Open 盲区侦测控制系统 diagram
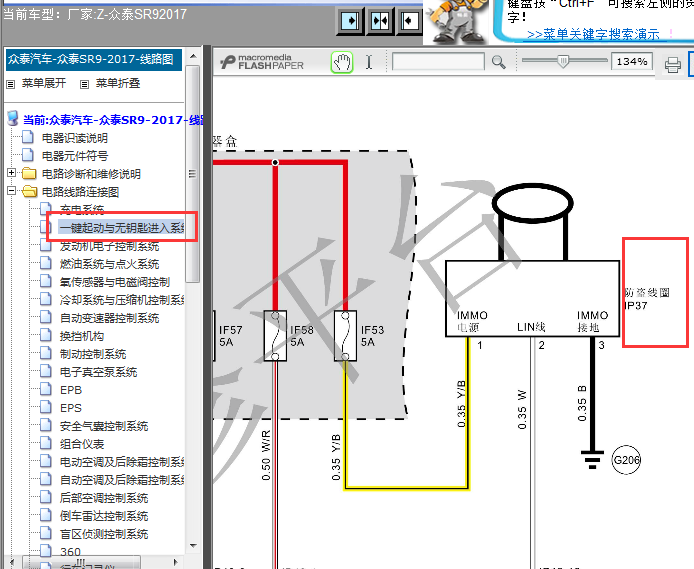The width and height of the screenshot is (694, 569). pyautogui.click(x=104, y=534)
